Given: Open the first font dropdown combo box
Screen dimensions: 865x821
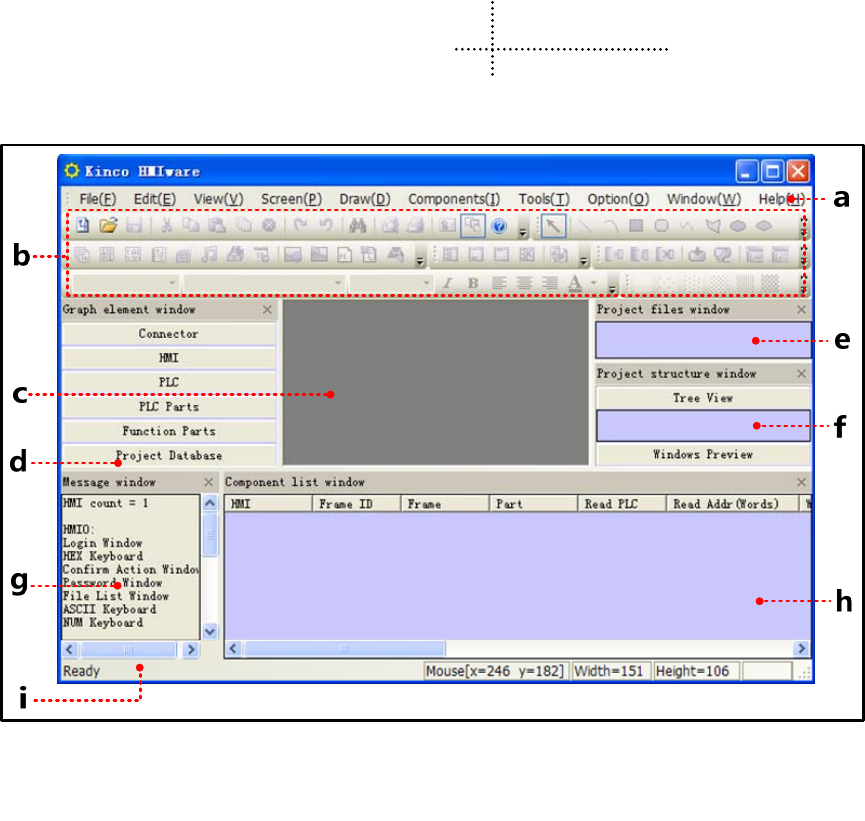Looking at the screenshot, I should (126, 283).
